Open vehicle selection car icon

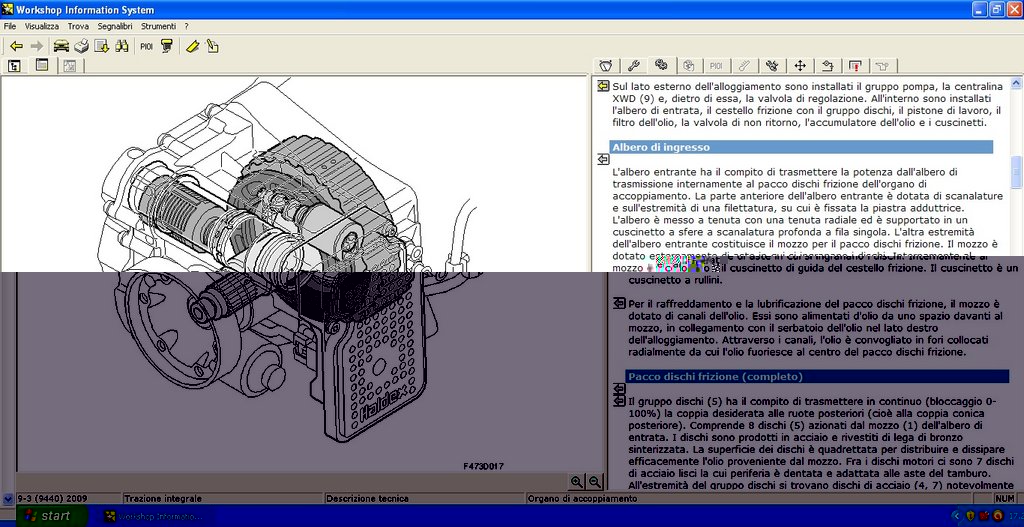(x=61, y=46)
